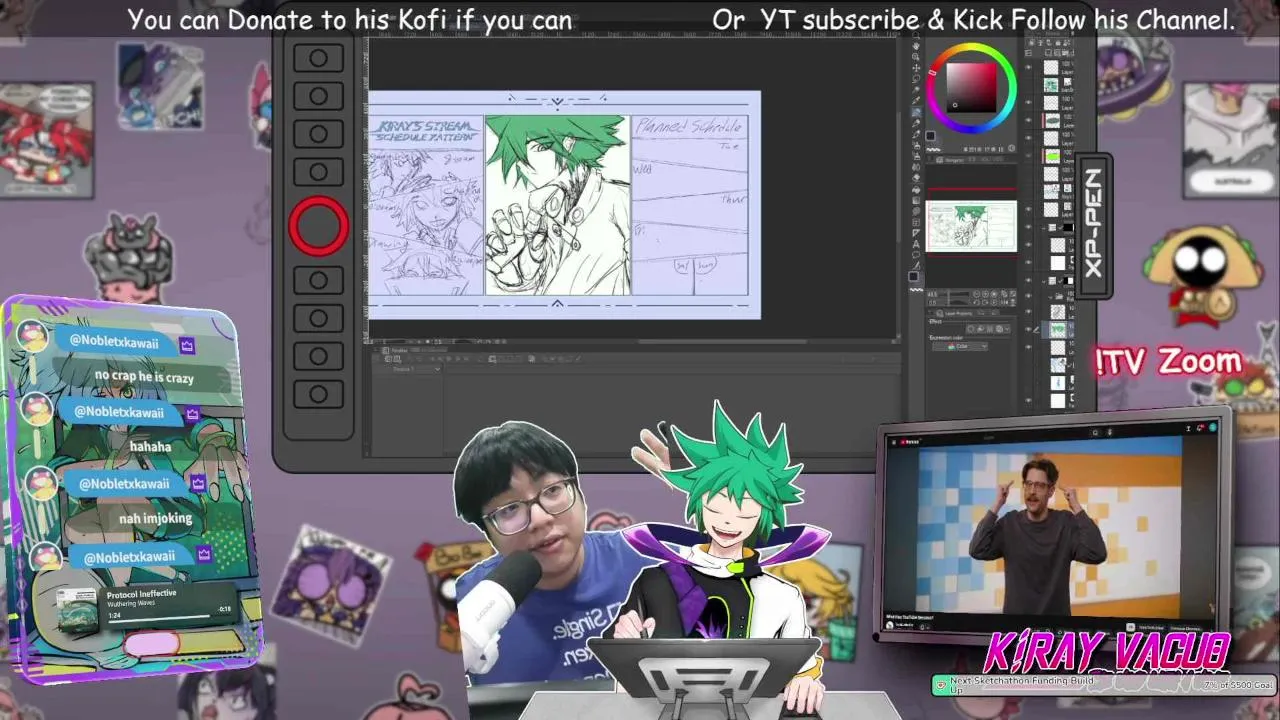Click @Nobletxkawaii above 'hahaha'
The height and width of the screenshot is (720, 1280).
119,412
